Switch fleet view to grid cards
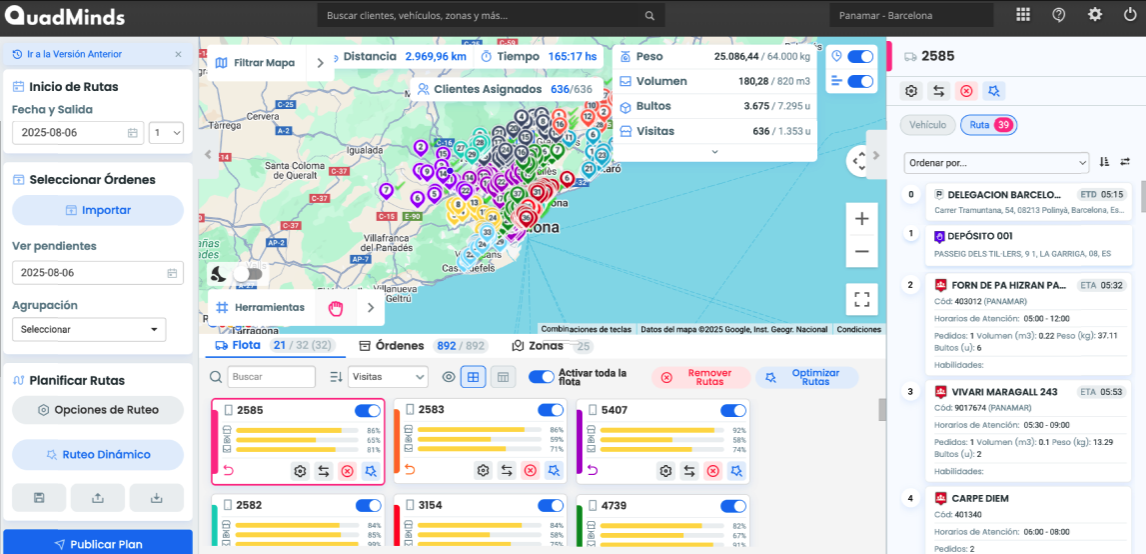Viewport: 1146px width, 554px height. coord(473,377)
